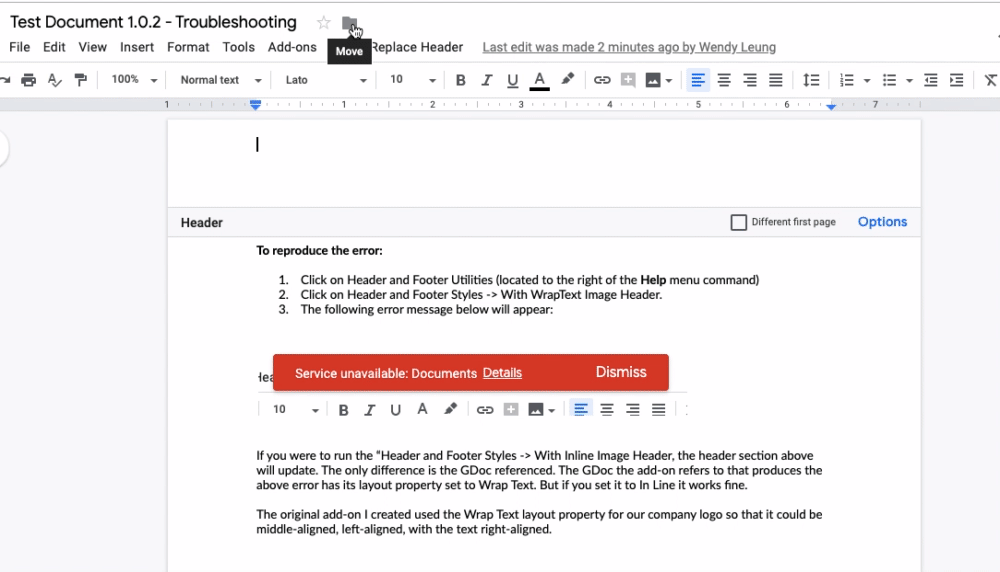Open the insert image dropdown arrow
1000x572 pixels.
pyautogui.click(x=668, y=80)
